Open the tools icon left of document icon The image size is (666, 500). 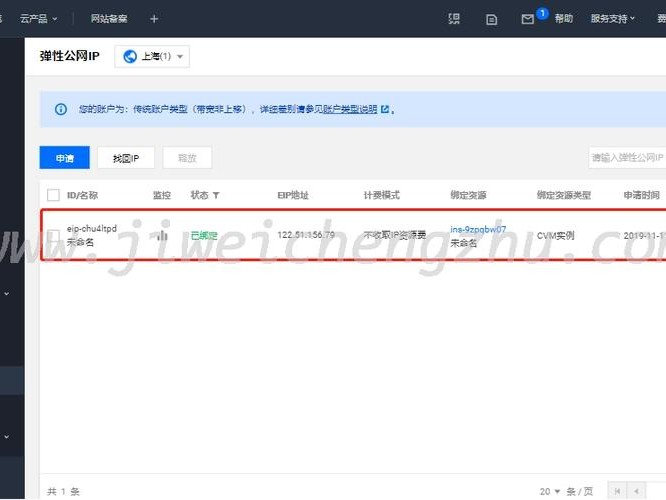point(454,19)
